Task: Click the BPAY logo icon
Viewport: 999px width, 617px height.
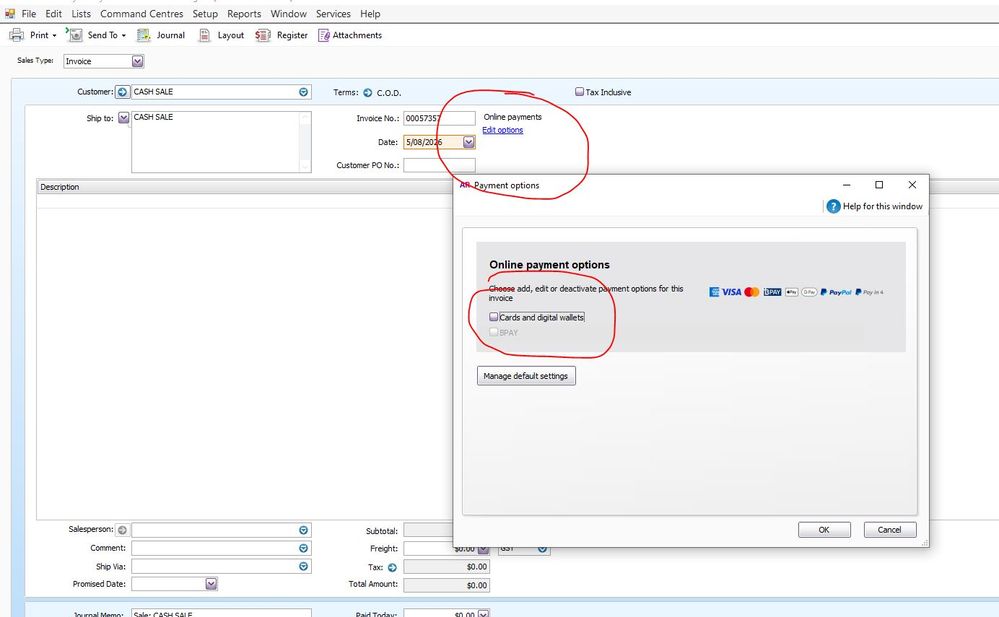Action: pos(772,292)
